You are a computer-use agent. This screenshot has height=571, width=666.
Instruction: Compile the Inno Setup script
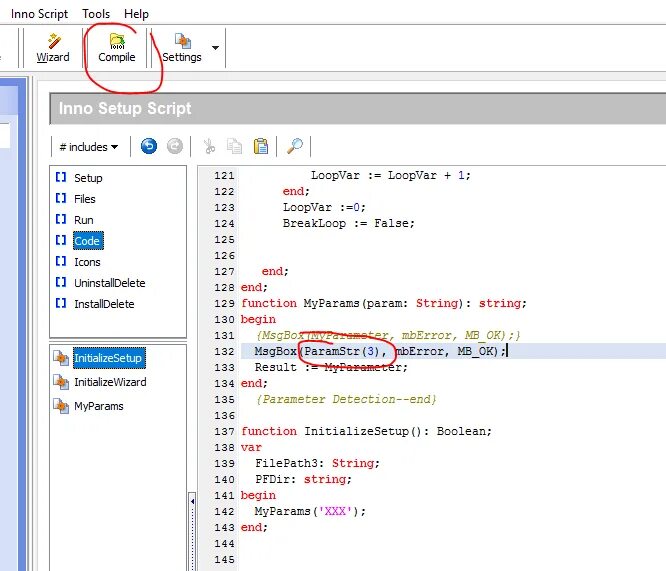point(117,48)
